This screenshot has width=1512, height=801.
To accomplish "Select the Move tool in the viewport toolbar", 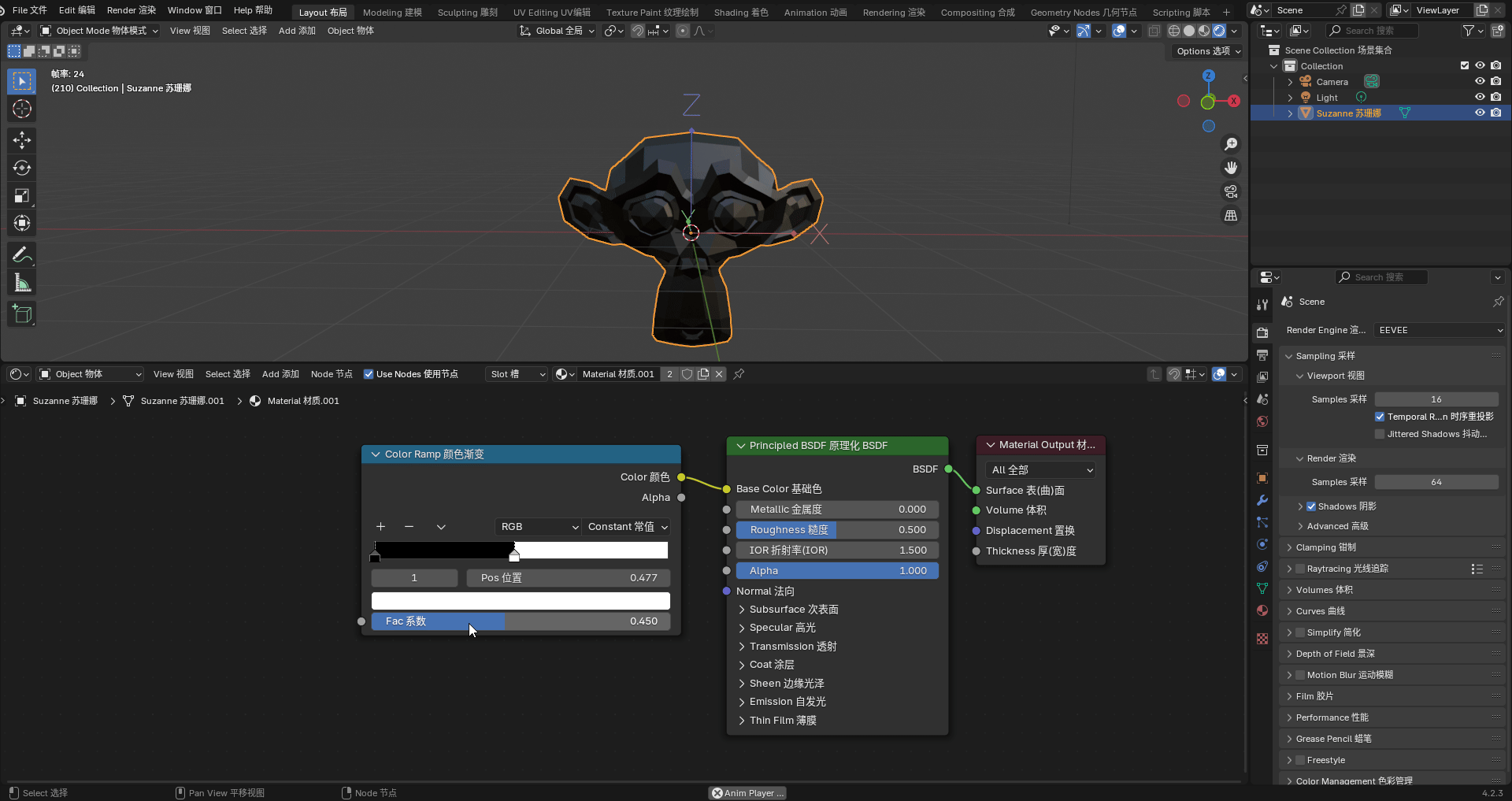I will (21, 140).
